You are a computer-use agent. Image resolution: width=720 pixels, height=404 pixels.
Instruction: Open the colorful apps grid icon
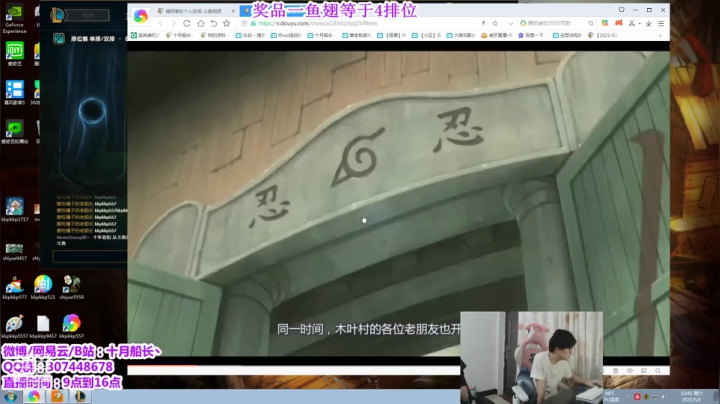pos(605,23)
